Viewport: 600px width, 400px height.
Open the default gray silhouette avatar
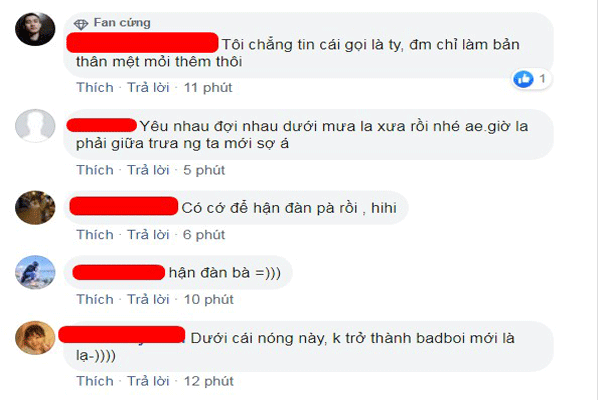click(35, 126)
